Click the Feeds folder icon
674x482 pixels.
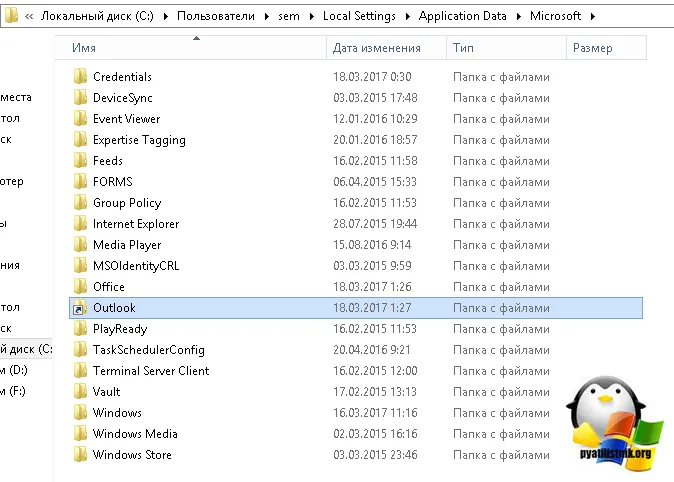[80, 161]
